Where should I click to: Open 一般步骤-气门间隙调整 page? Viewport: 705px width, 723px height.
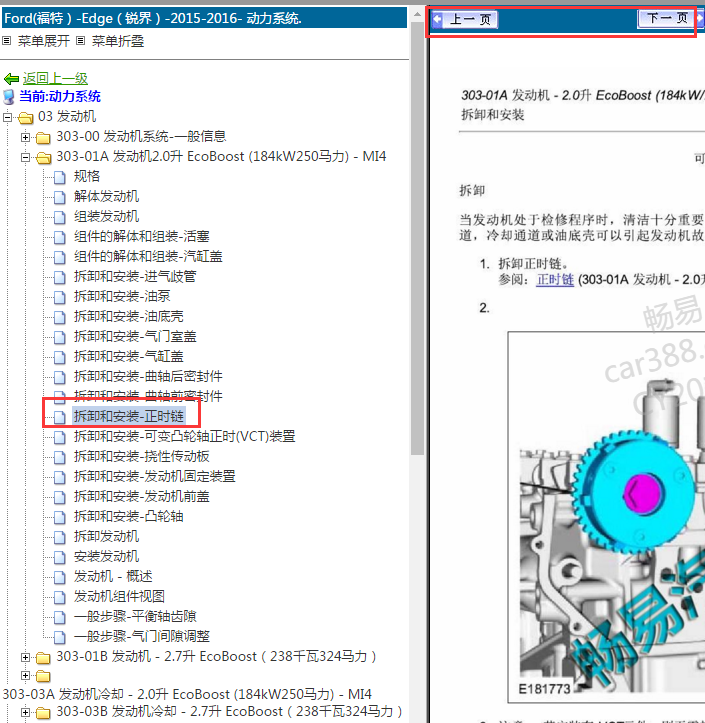[142, 636]
